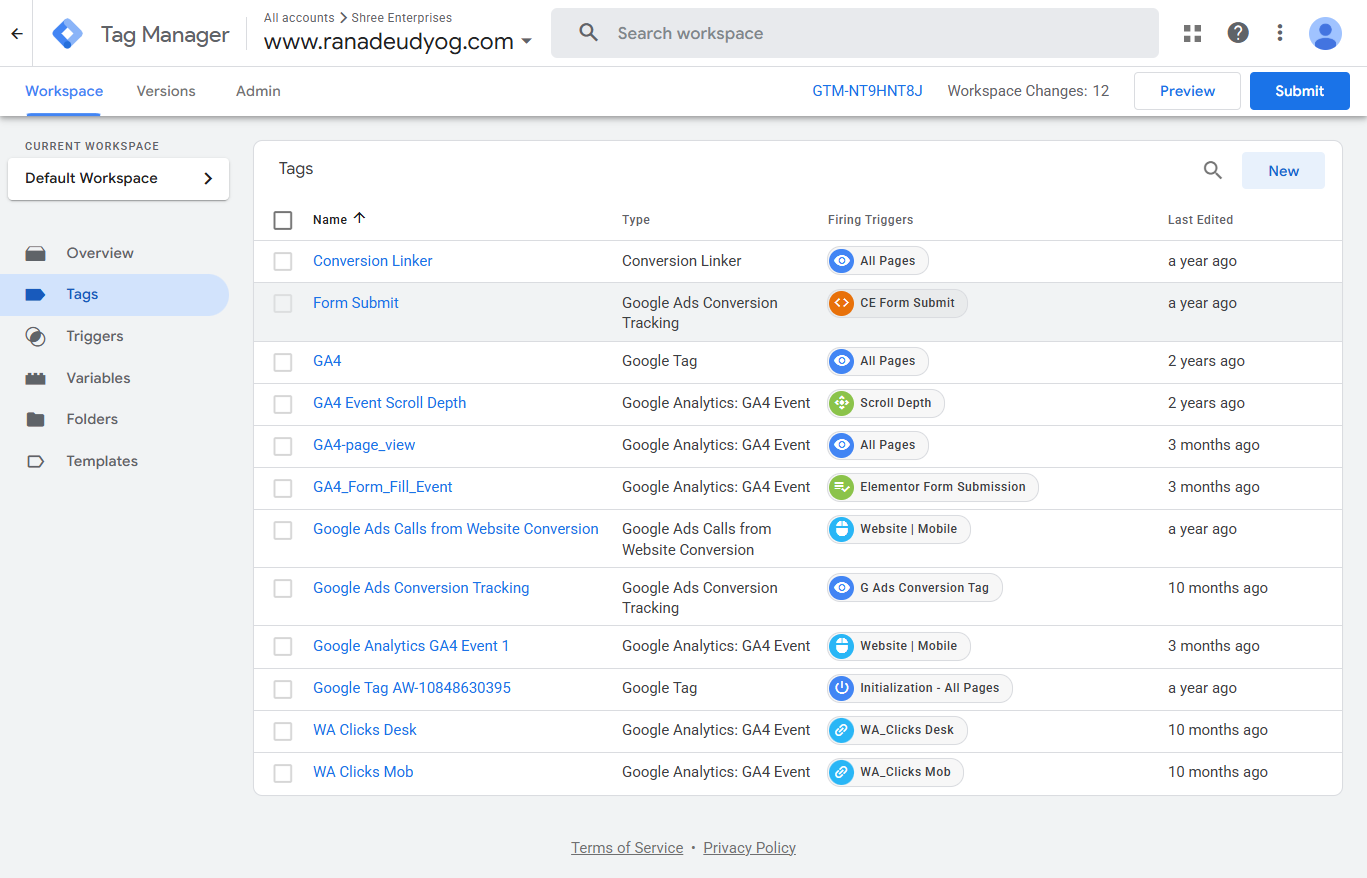Check the WA Clicks Mob tag checkbox
This screenshot has width=1367, height=878.
click(283, 773)
